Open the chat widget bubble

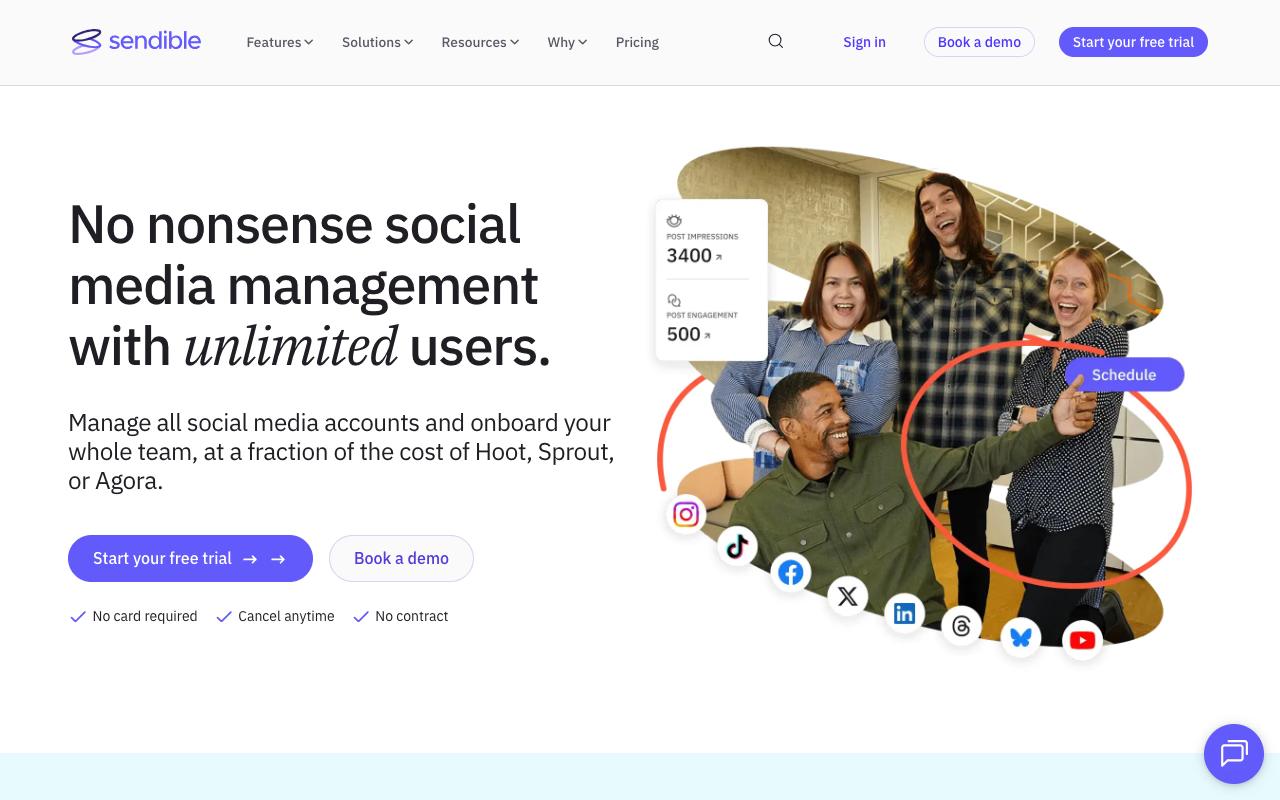pyautogui.click(x=1234, y=754)
